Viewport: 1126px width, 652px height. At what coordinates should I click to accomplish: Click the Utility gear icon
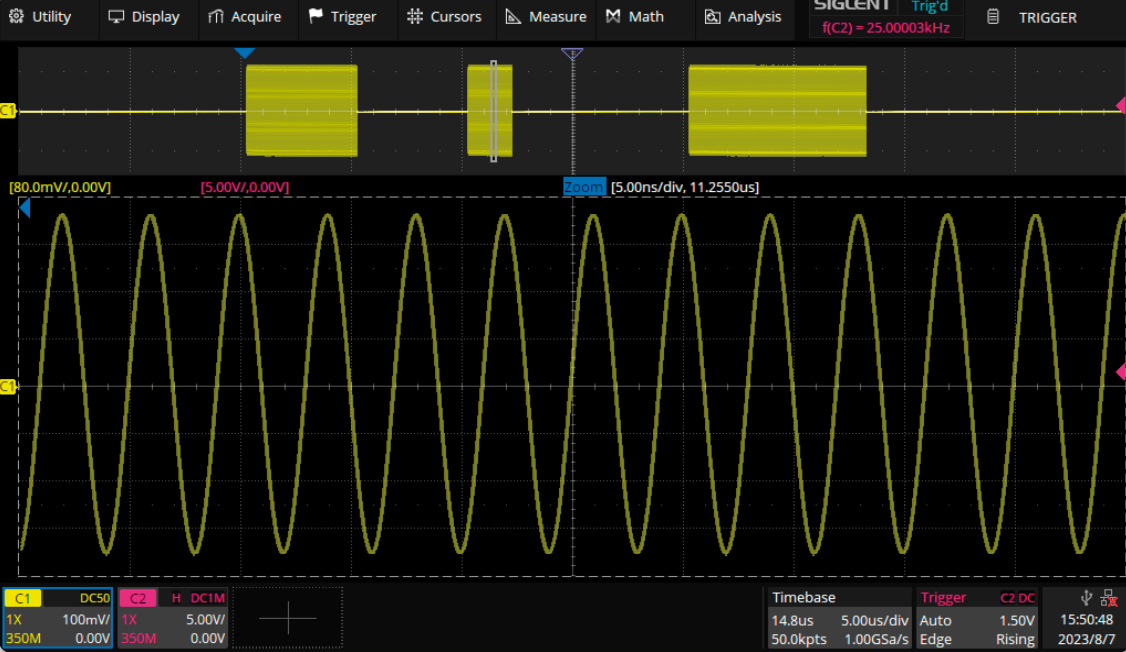coord(16,17)
